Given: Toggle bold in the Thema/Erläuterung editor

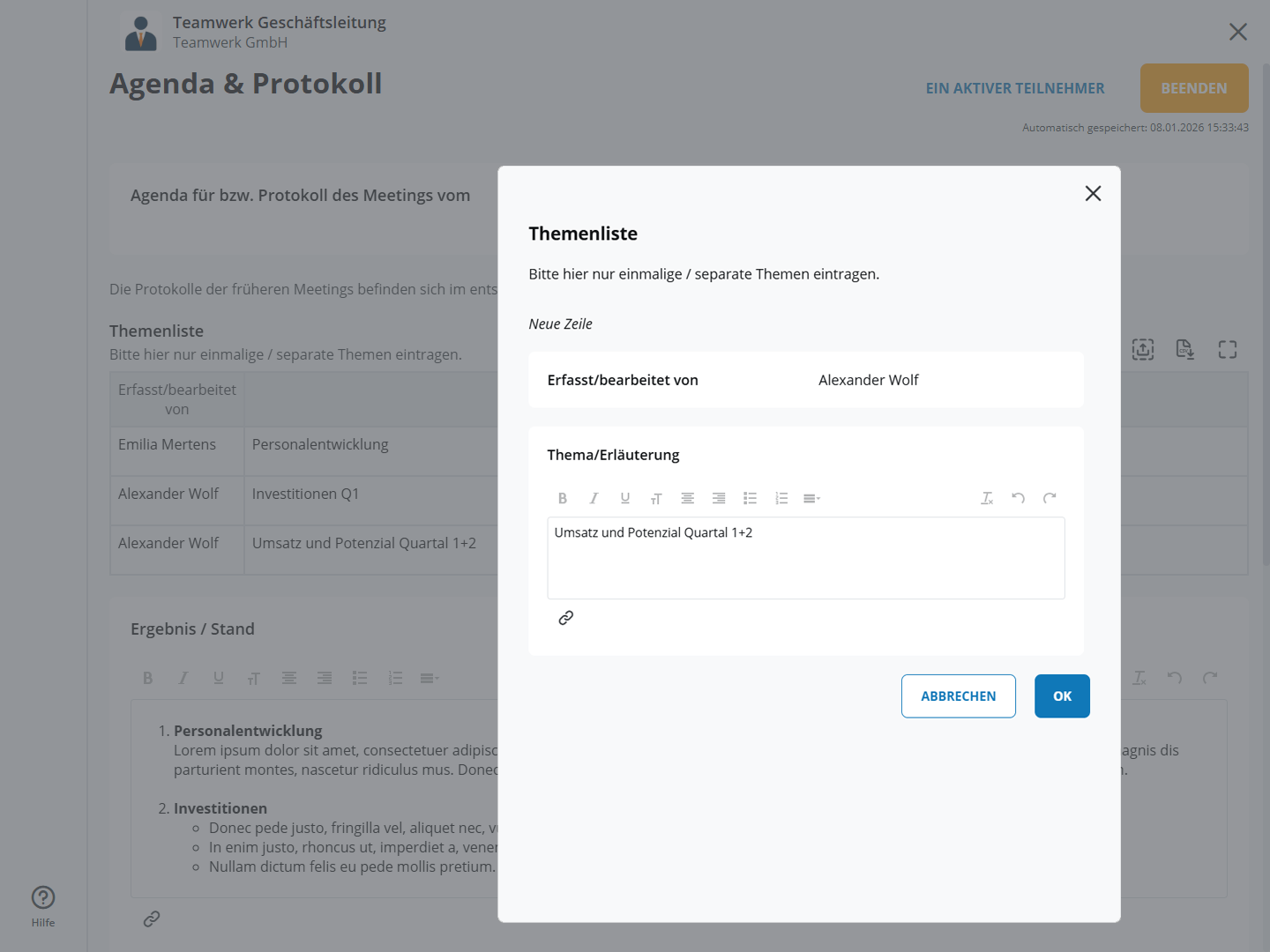Looking at the screenshot, I should coord(563,498).
